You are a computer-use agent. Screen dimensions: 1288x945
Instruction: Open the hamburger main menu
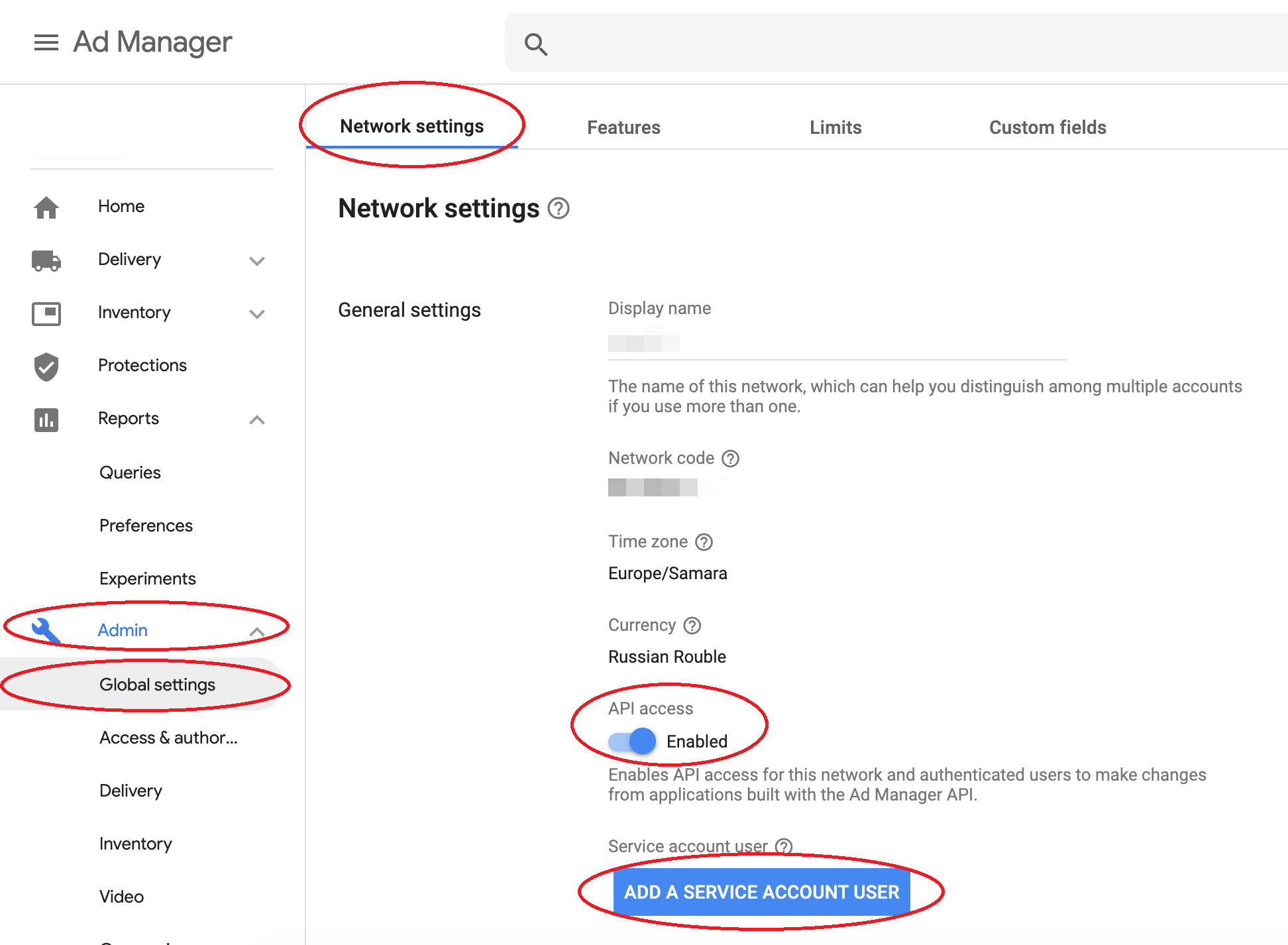tap(46, 42)
